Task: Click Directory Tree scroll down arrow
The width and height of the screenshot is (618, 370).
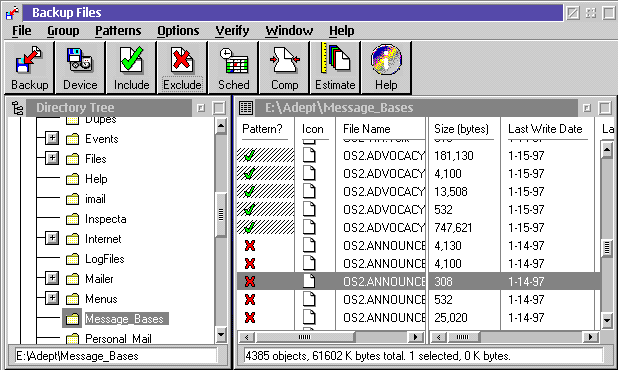Action: (x=221, y=335)
